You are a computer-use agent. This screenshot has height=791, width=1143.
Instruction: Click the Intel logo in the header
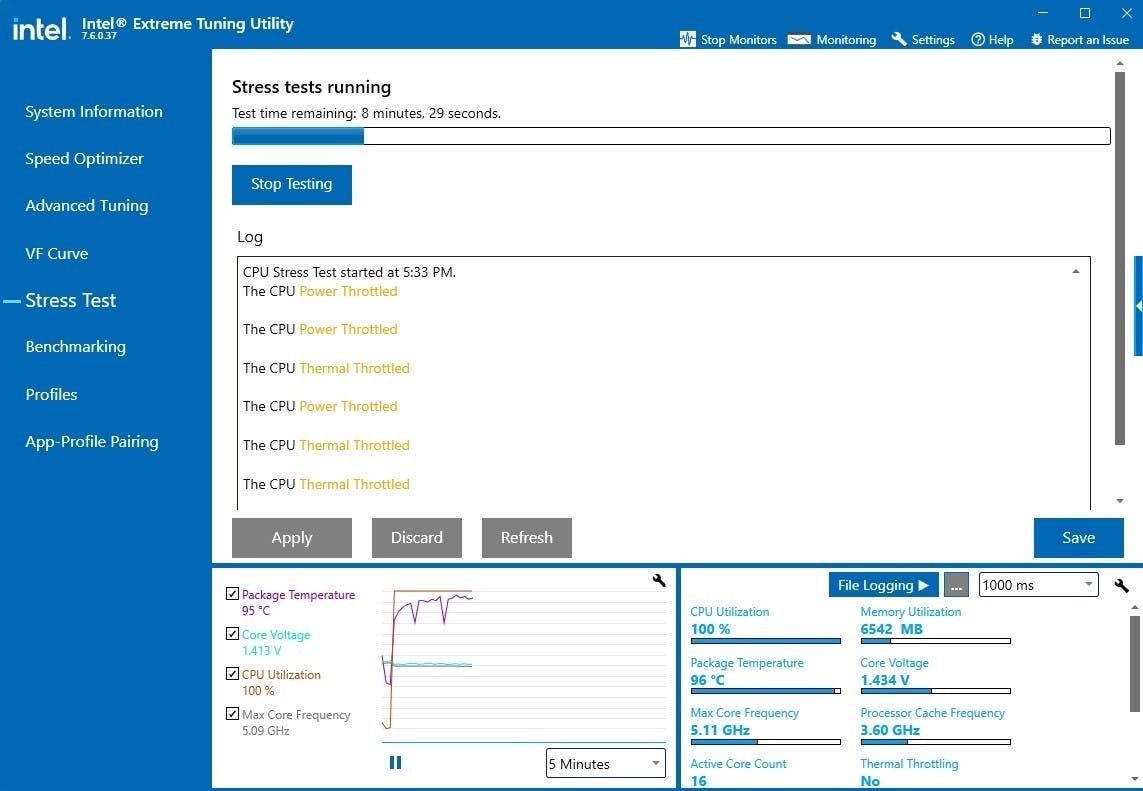(x=42, y=29)
